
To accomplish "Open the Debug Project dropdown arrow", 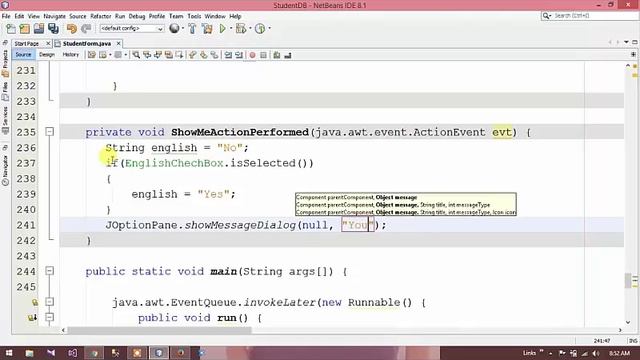I will tap(250, 29).
